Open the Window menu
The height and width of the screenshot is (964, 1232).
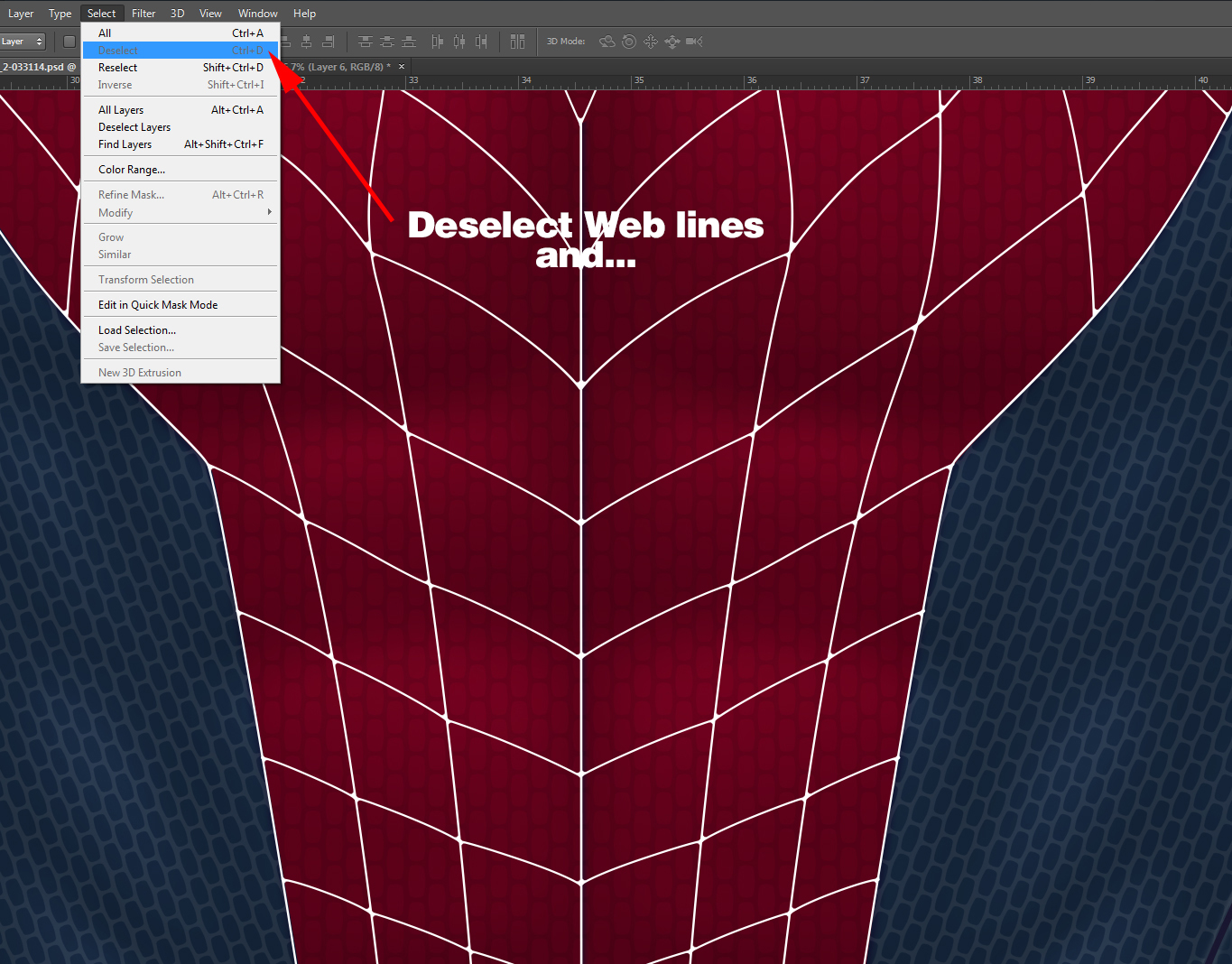tap(258, 14)
